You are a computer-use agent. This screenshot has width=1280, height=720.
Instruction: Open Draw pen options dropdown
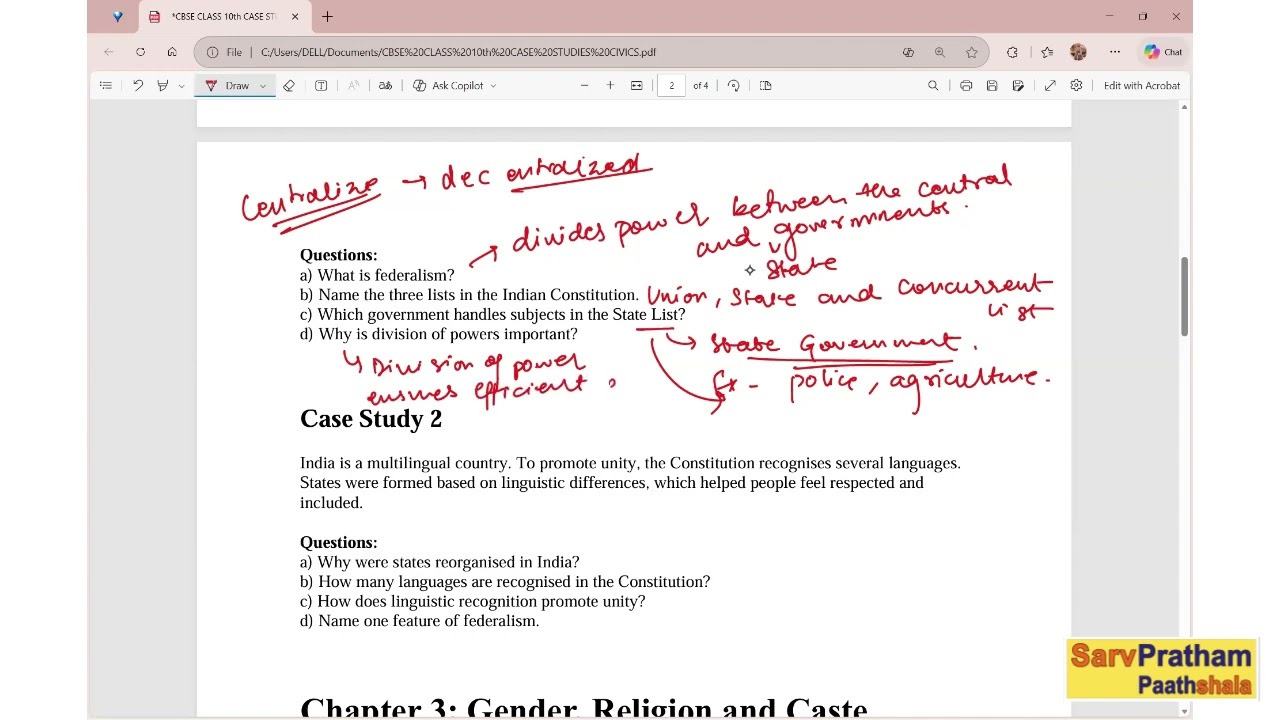pyautogui.click(x=263, y=86)
